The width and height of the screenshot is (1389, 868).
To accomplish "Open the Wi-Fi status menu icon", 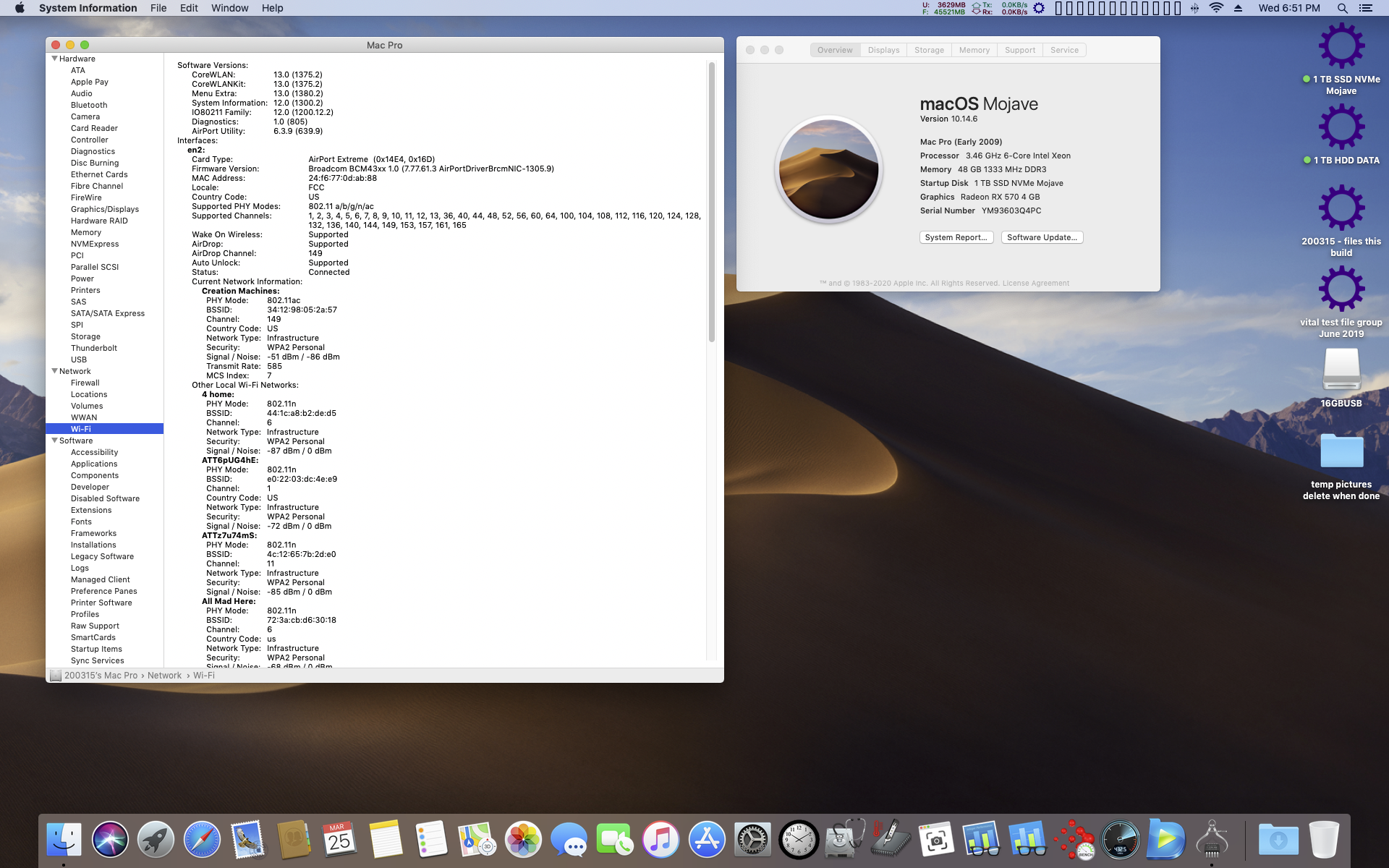I will click(x=1217, y=8).
